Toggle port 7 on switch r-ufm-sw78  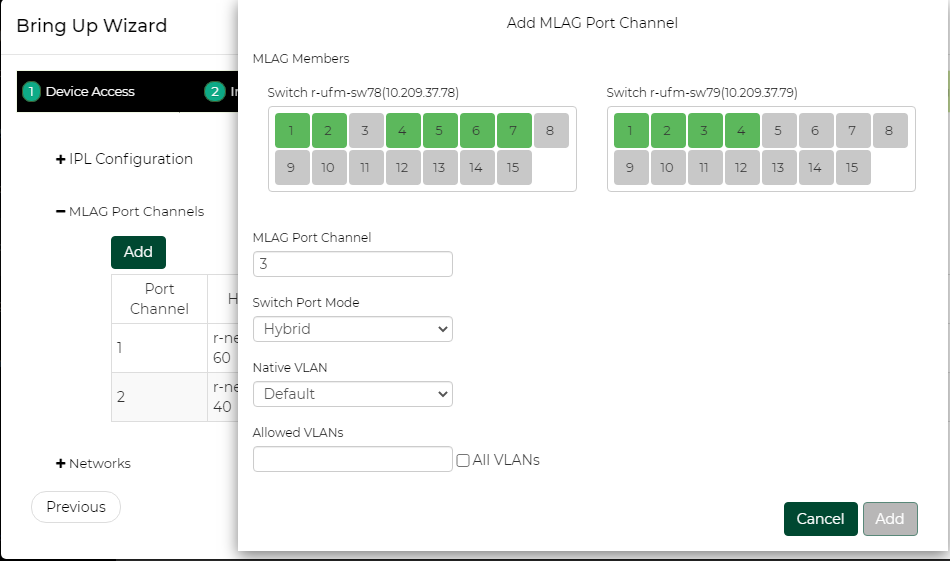(x=514, y=130)
